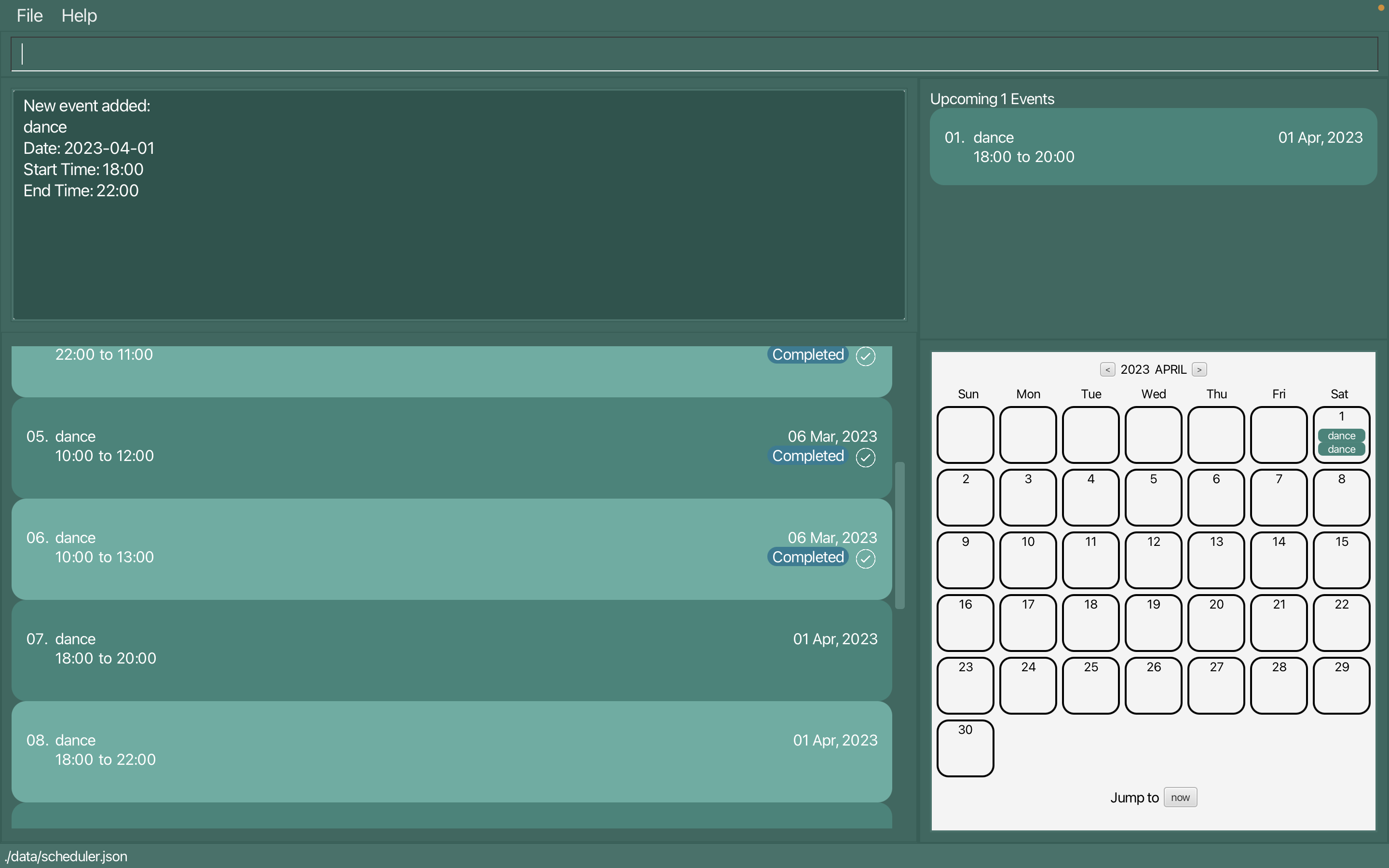Click Completed badge on event 05
Viewport: 1389px width, 868px height.
(x=807, y=456)
